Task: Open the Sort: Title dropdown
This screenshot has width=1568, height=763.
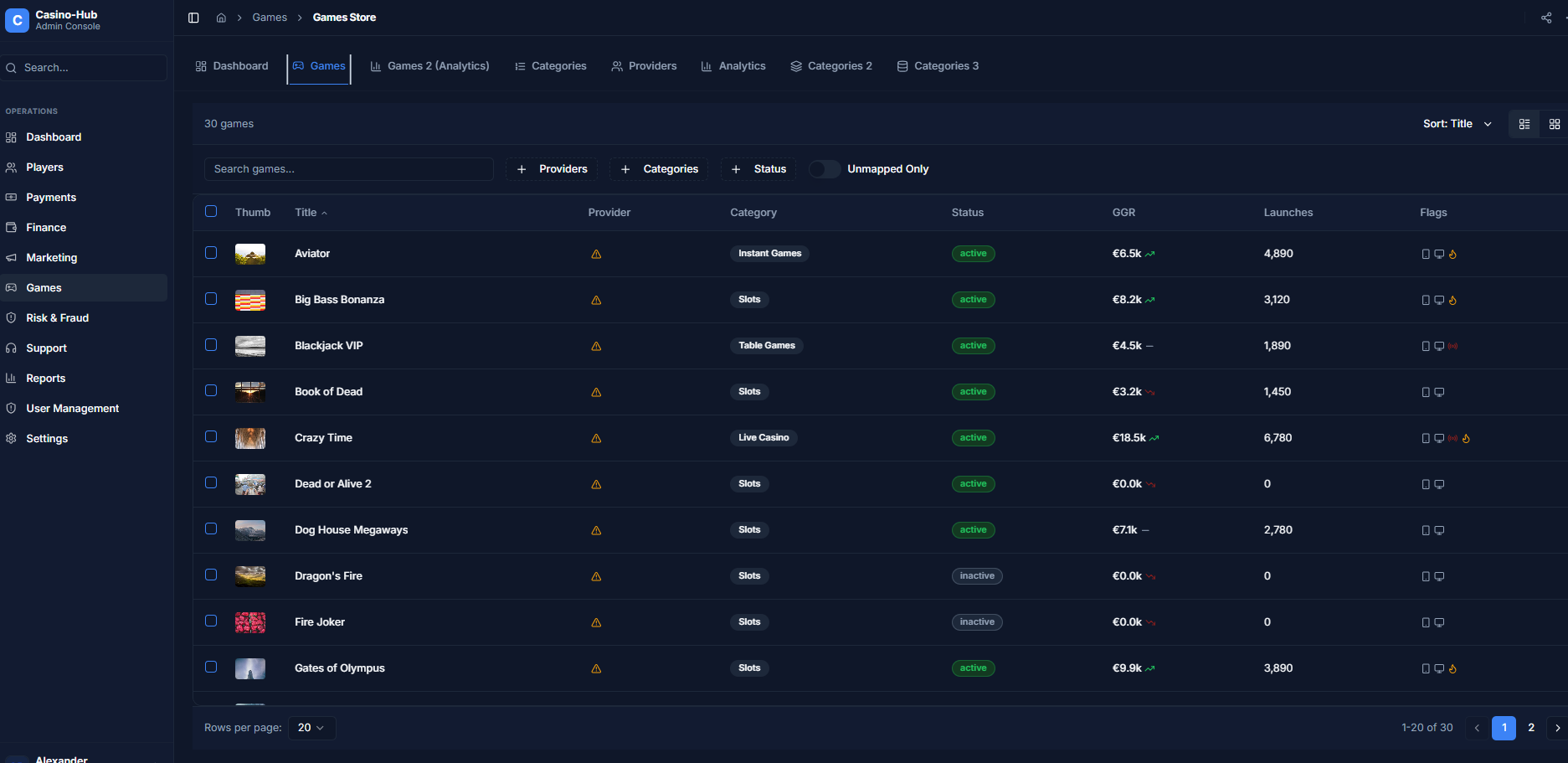Action: (x=1457, y=124)
